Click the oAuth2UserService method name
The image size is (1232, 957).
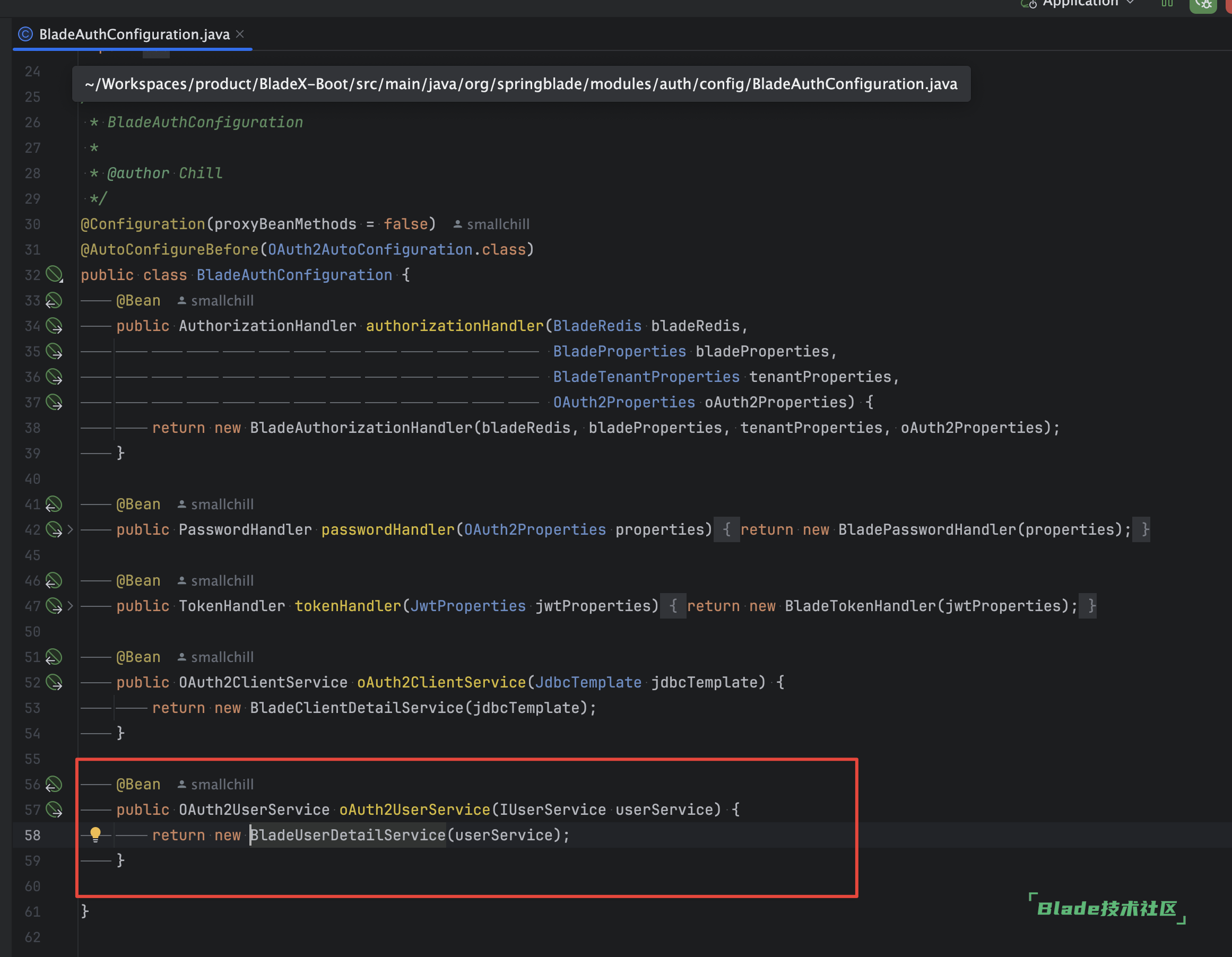pyautogui.click(x=414, y=810)
